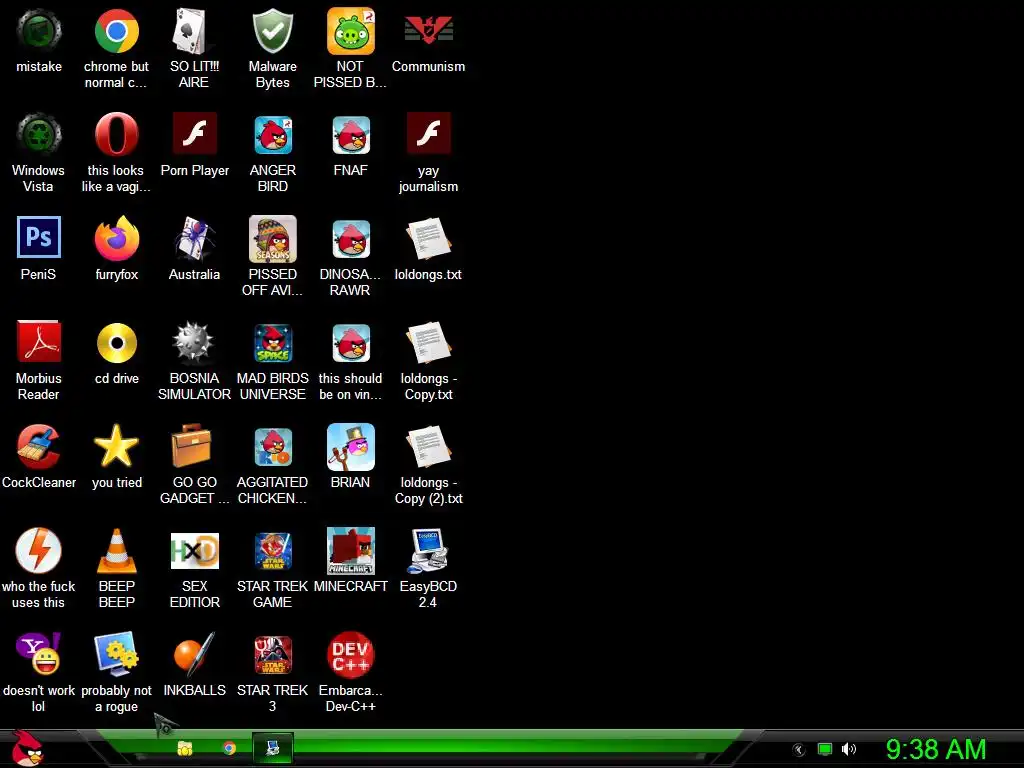Select the 'BRIAN' slingshot bird icon
This screenshot has height=768, width=1024.
[351, 447]
